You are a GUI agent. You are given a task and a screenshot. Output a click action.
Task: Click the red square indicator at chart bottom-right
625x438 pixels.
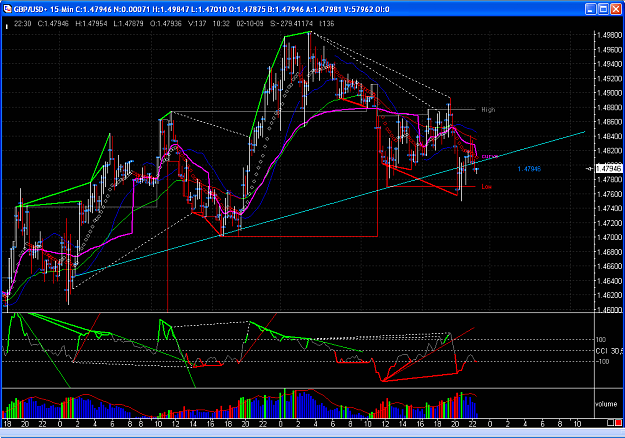click(619, 423)
